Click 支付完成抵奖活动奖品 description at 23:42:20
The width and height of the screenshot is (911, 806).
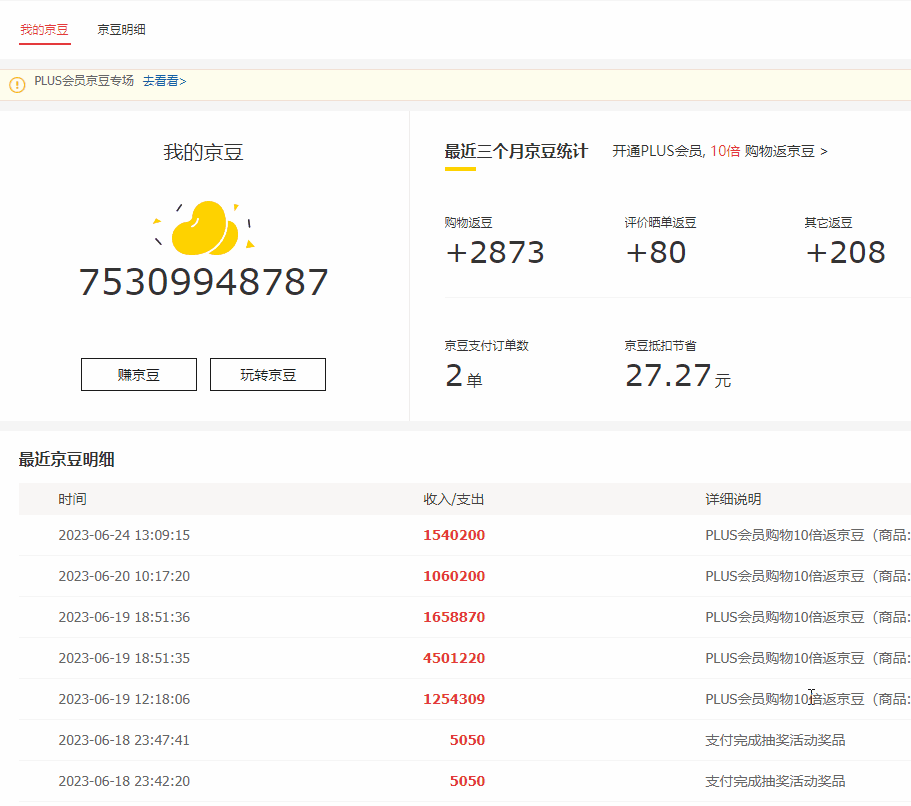pos(775,781)
